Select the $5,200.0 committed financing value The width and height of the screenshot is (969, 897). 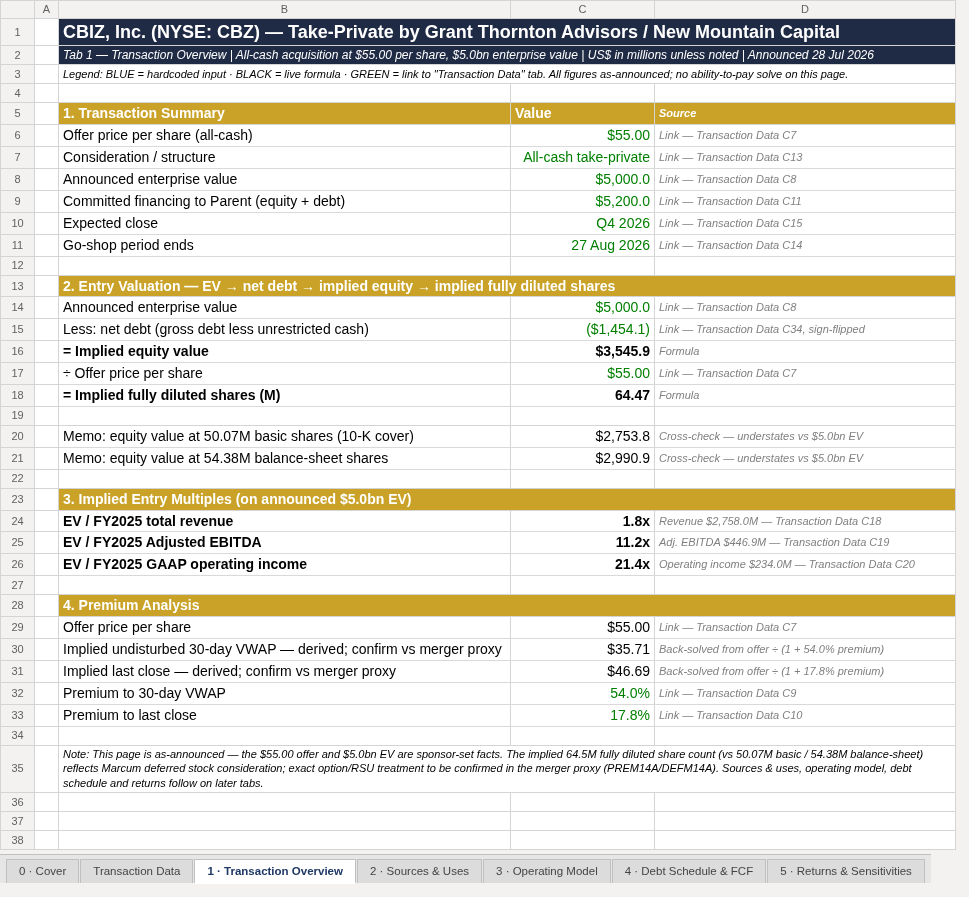pos(582,202)
